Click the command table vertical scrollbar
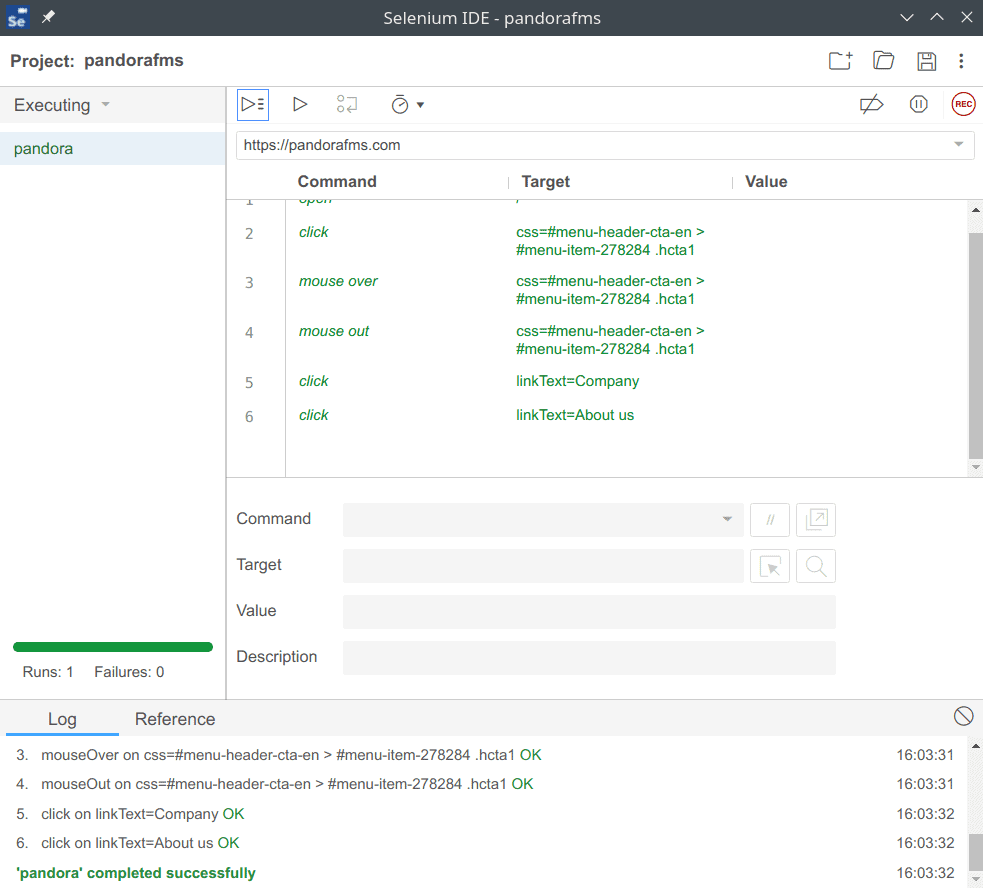Screen dimensions: 983x888 click(975, 346)
